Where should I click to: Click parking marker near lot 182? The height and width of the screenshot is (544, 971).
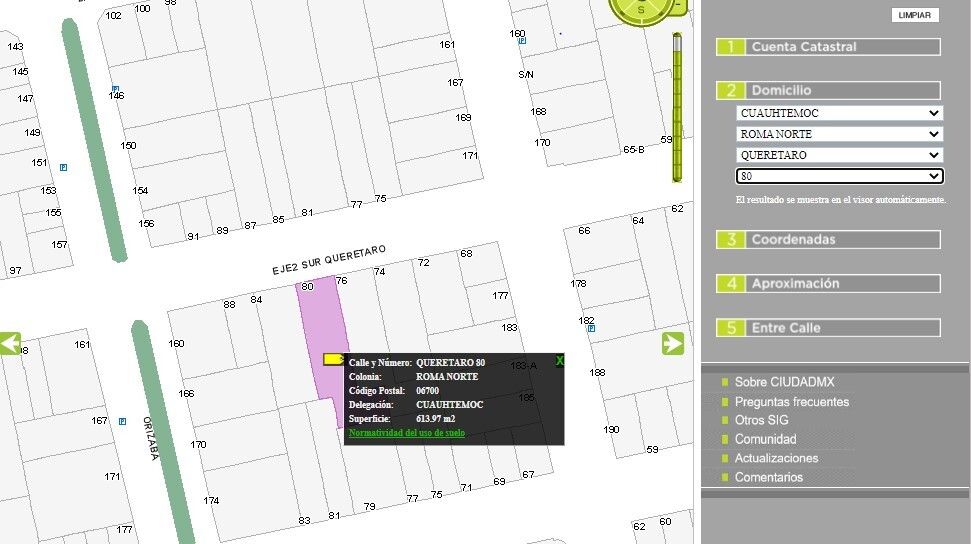(591, 328)
